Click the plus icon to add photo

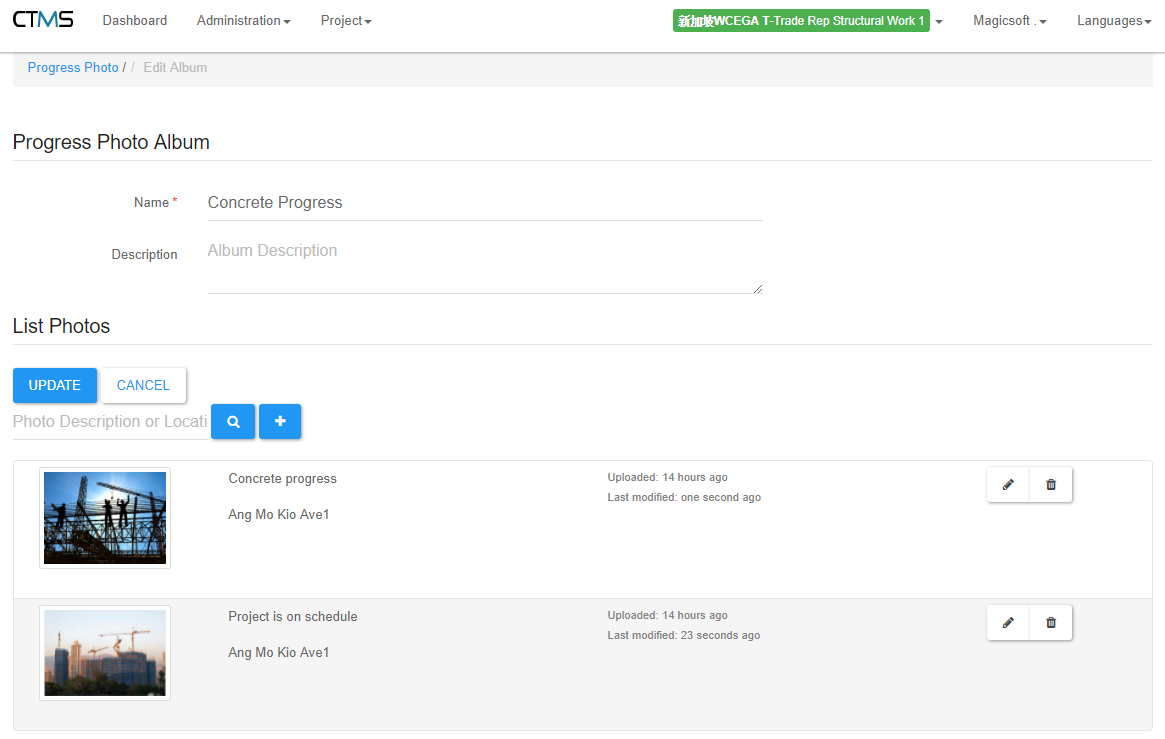click(x=280, y=422)
